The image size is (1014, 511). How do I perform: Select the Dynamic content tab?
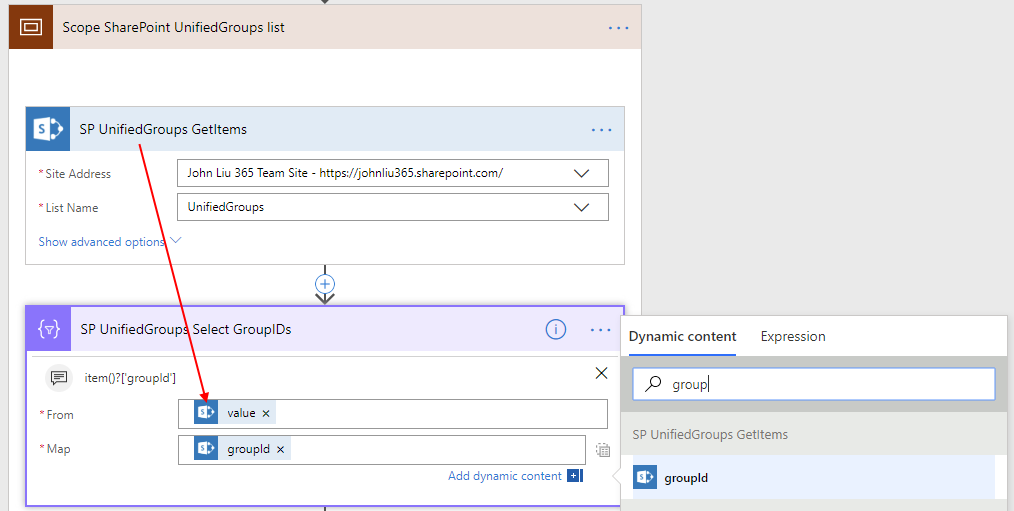pos(682,336)
